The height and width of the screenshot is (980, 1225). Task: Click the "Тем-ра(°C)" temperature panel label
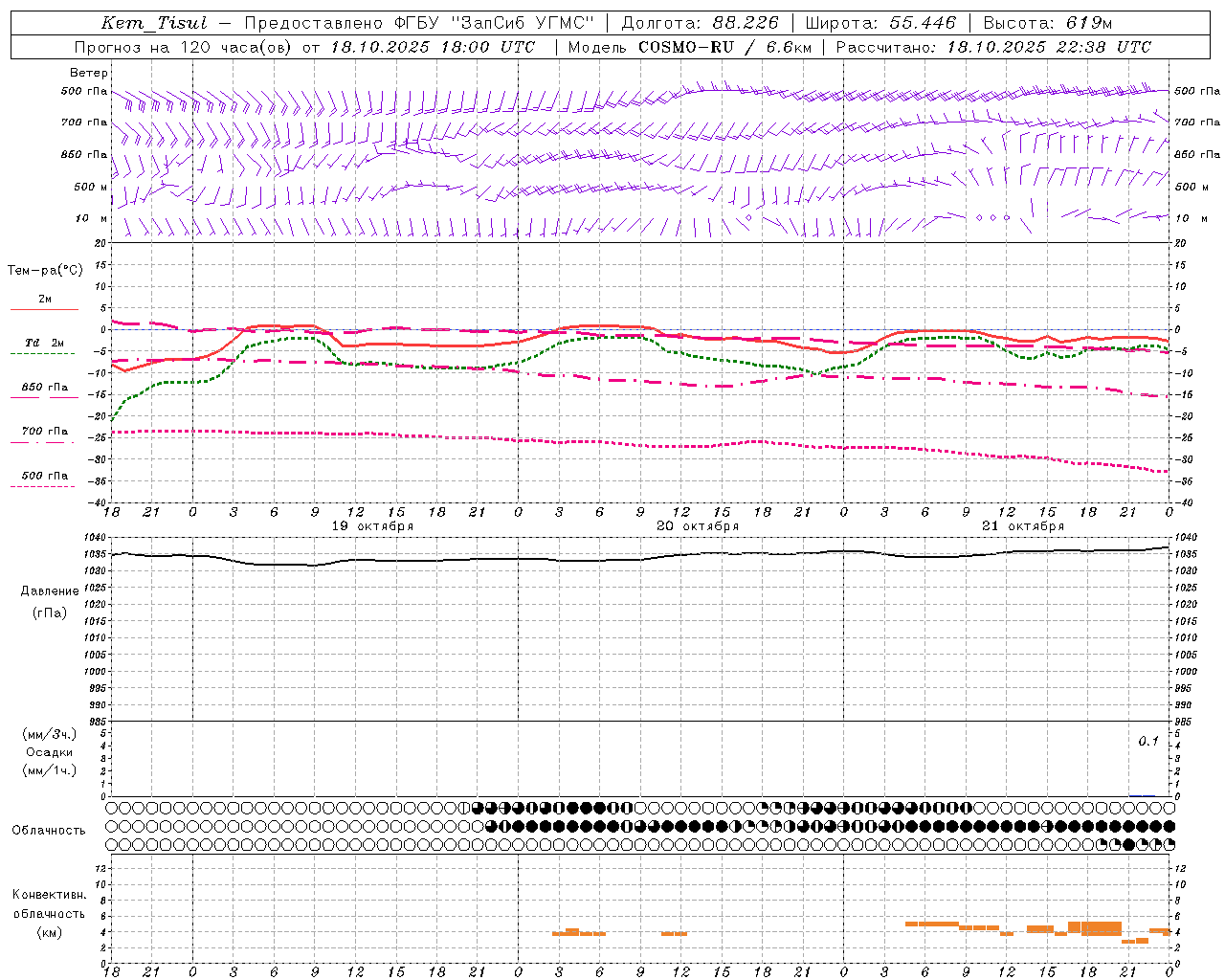tap(45, 271)
